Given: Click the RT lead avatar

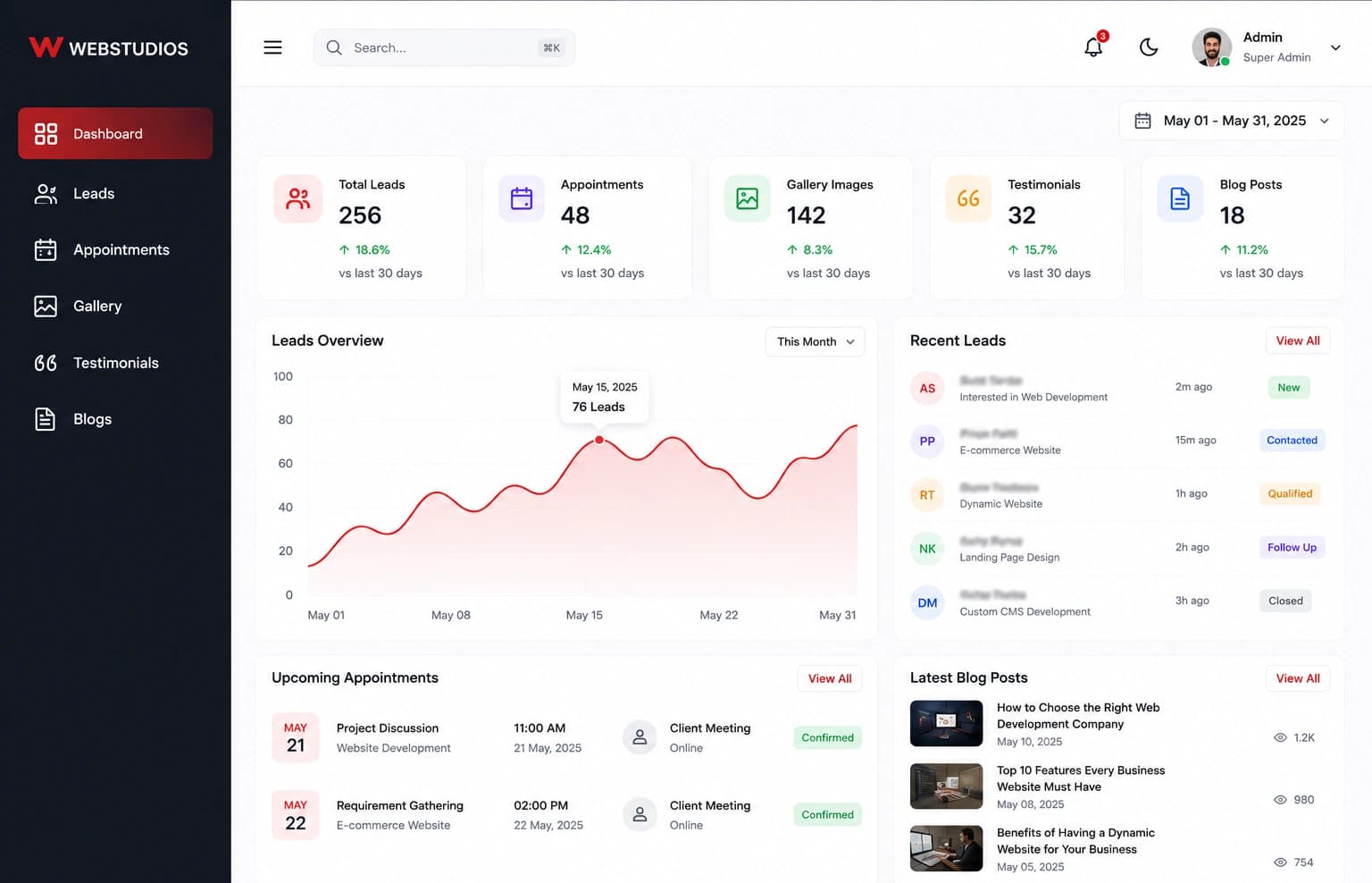Looking at the screenshot, I should click(x=927, y=495).
